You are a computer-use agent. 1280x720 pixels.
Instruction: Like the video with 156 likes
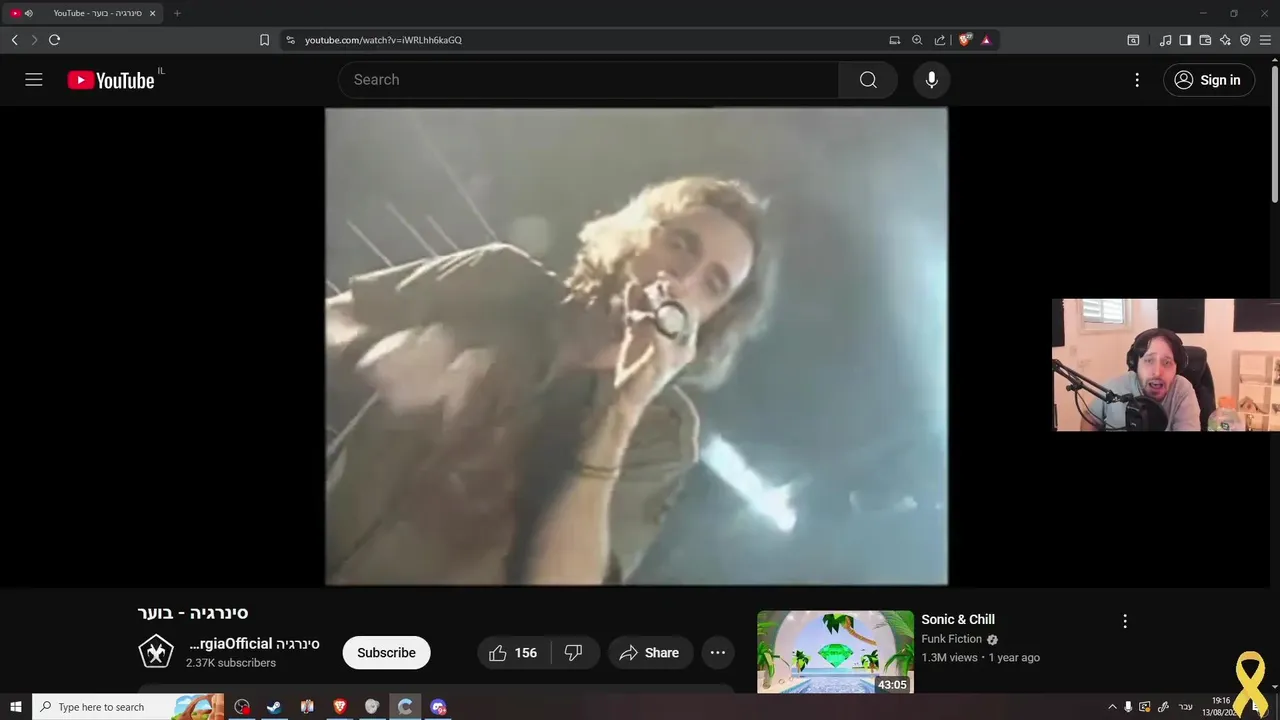513,653
